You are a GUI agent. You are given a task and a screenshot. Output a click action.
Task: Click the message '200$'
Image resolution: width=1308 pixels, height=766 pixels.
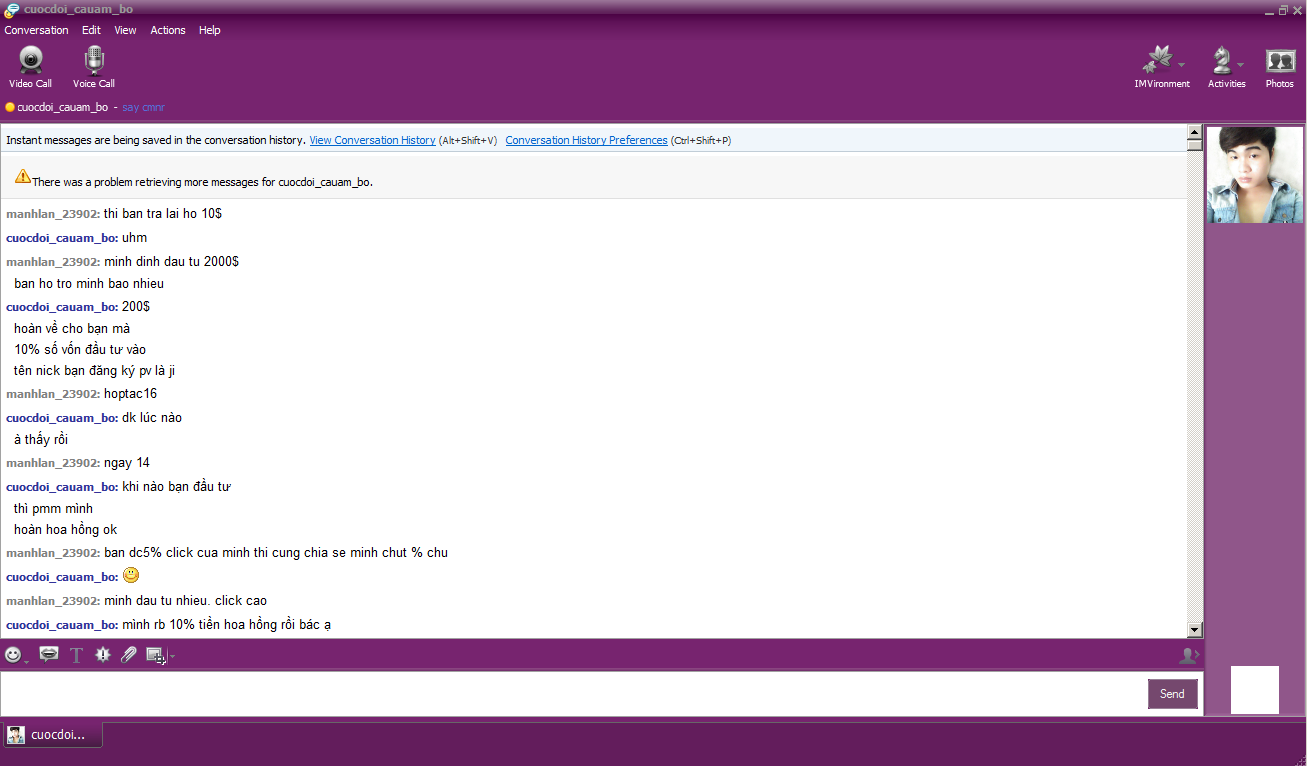pyautogui.click(x=136, y=307)
